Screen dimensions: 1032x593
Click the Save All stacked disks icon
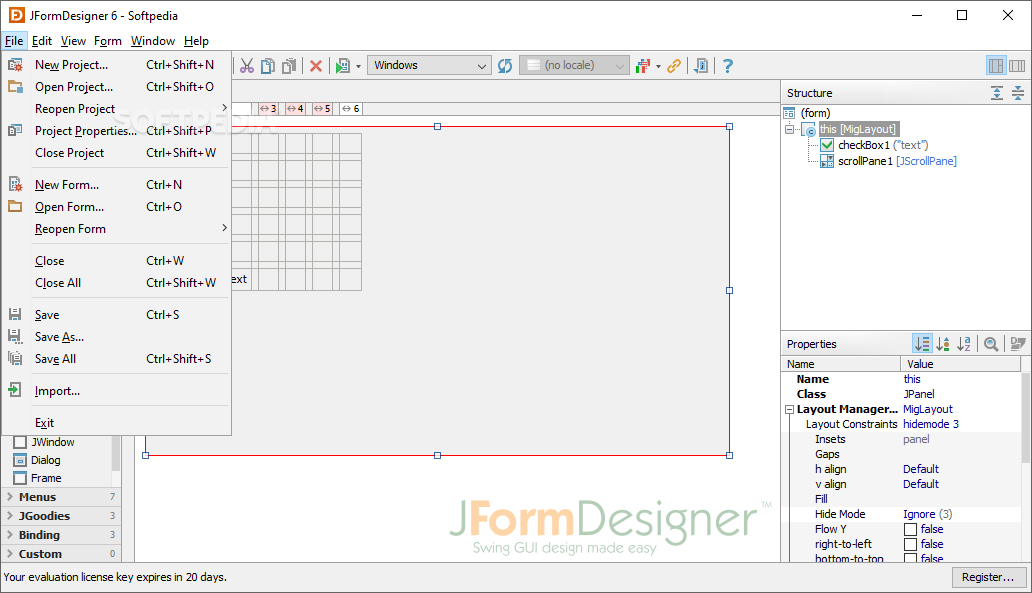[15, 358]
